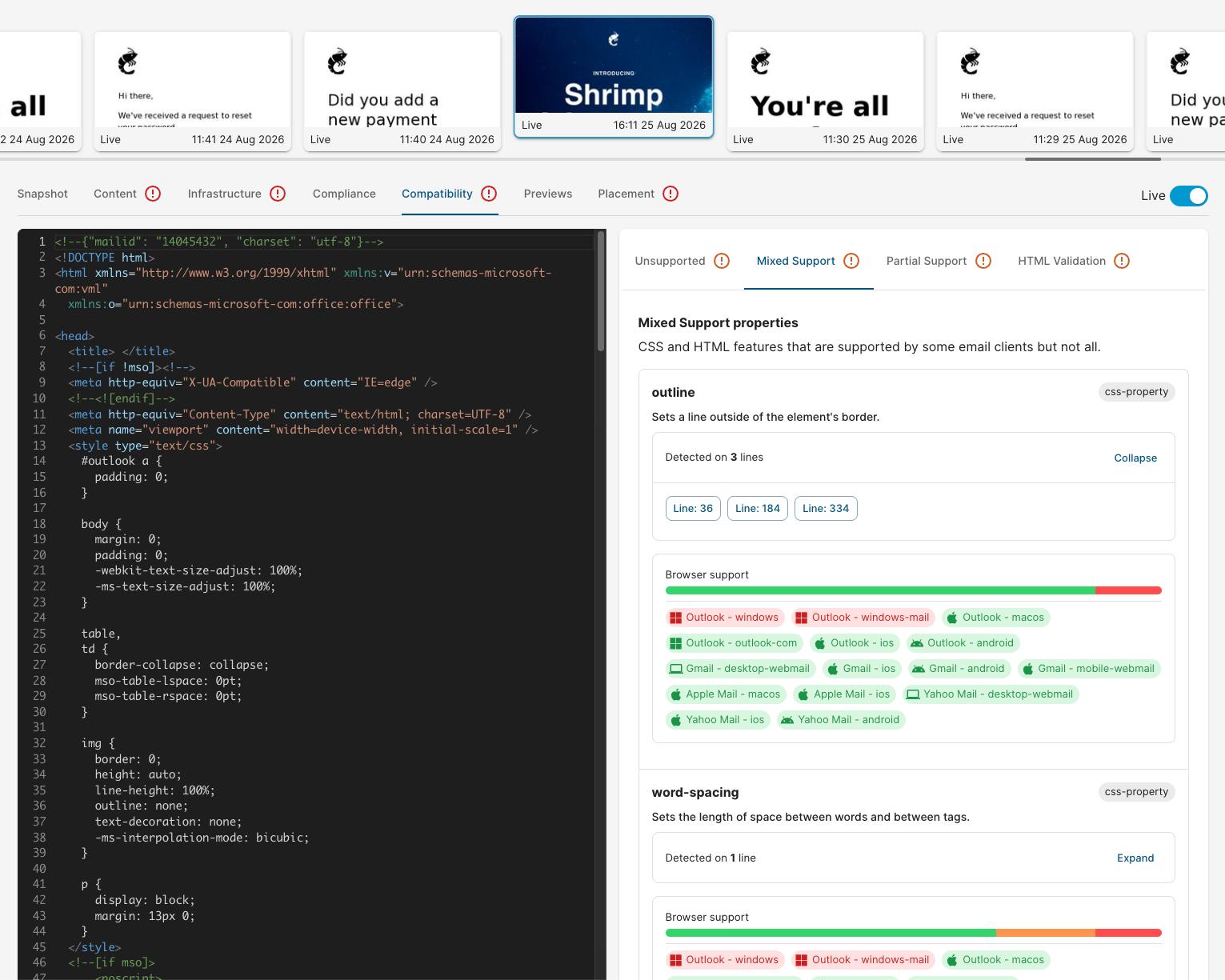Open the 11:41 24 Aug 2026 email thumbnail
The height and width of the screenshot is (980, 1225).
[x=193, y=91]
